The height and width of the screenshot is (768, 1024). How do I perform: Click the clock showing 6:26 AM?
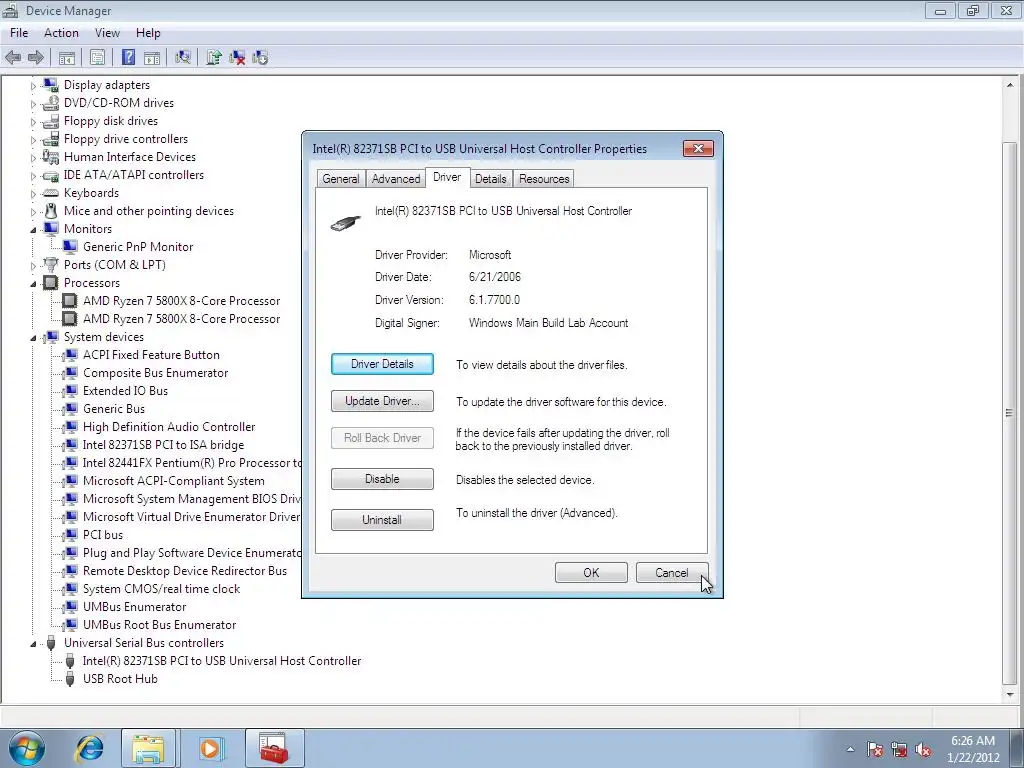click(973, 741)
